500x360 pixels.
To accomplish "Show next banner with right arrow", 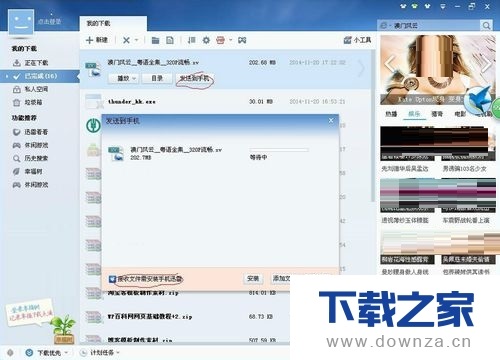I will coord(486,65).
